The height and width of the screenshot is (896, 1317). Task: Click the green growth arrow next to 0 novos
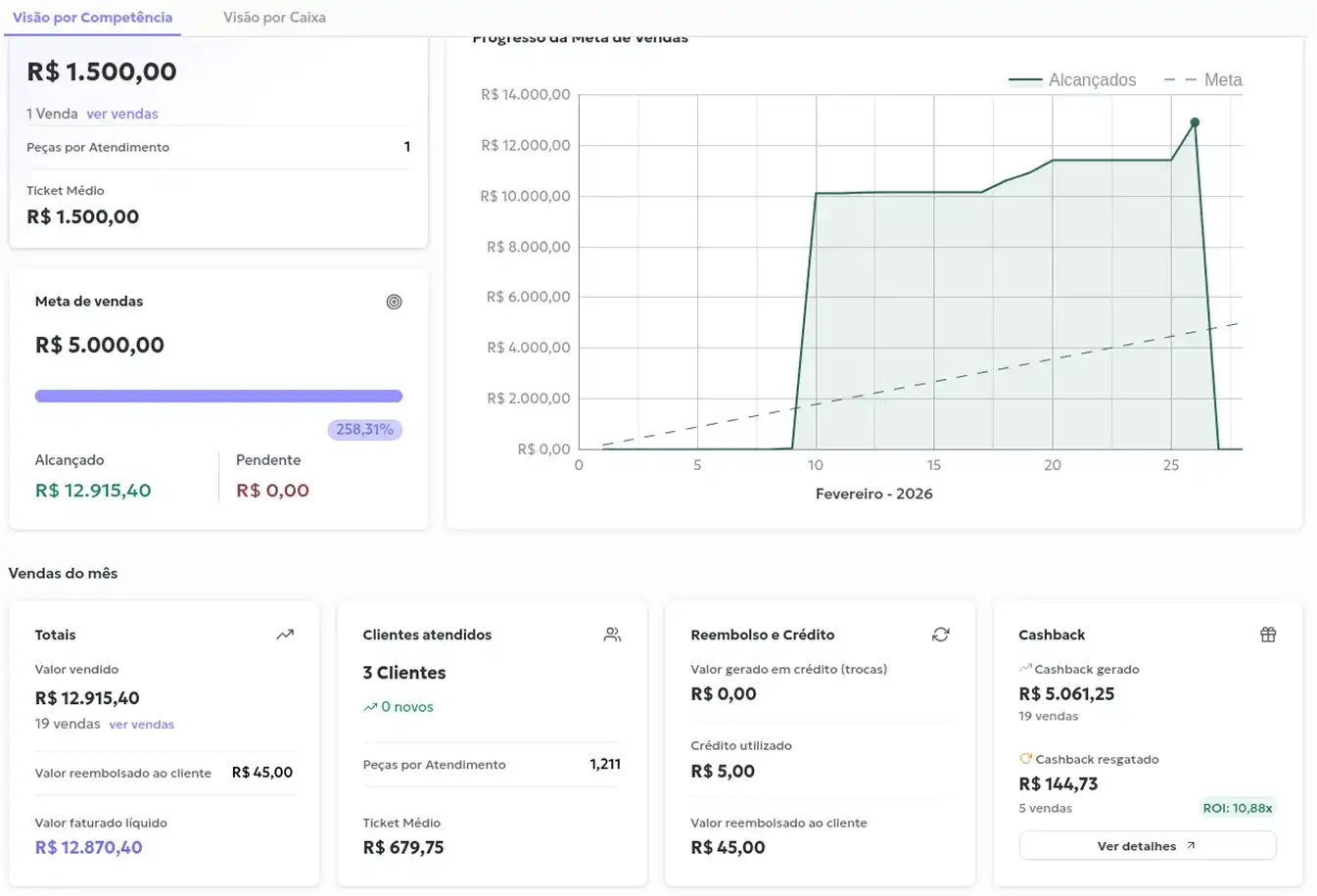pyautogui.click(x=370, y=706)
